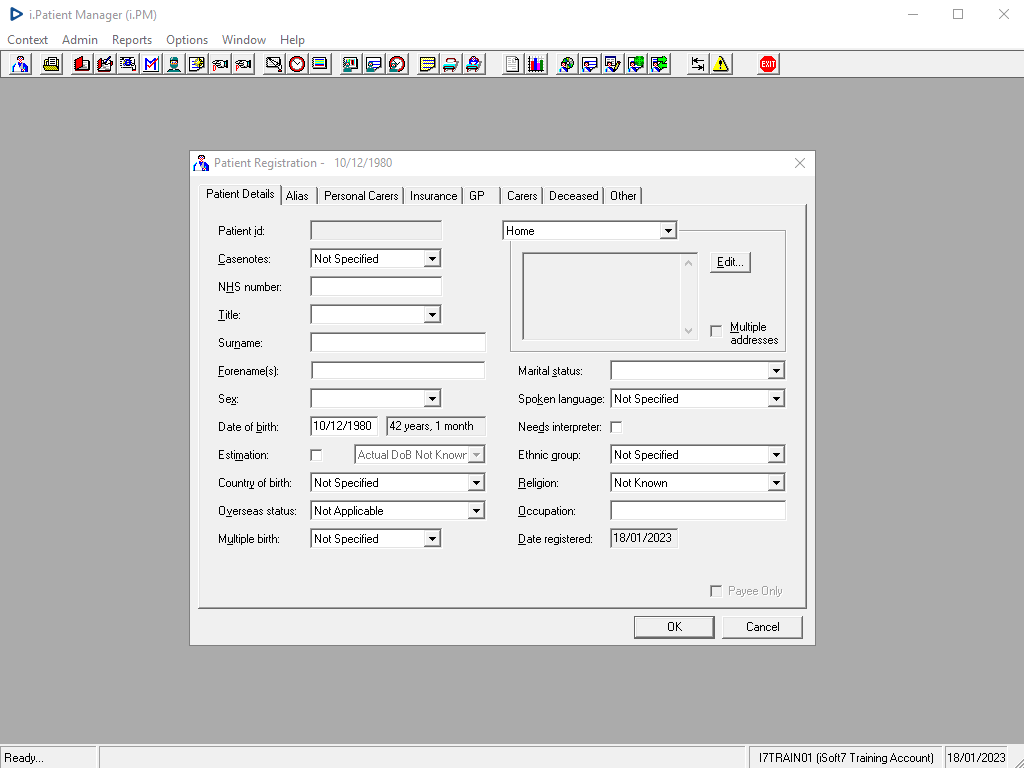The height and width of the screenshot is (768, 1024).
Task: Click the colored stripes screen icon
Action: 320,64
